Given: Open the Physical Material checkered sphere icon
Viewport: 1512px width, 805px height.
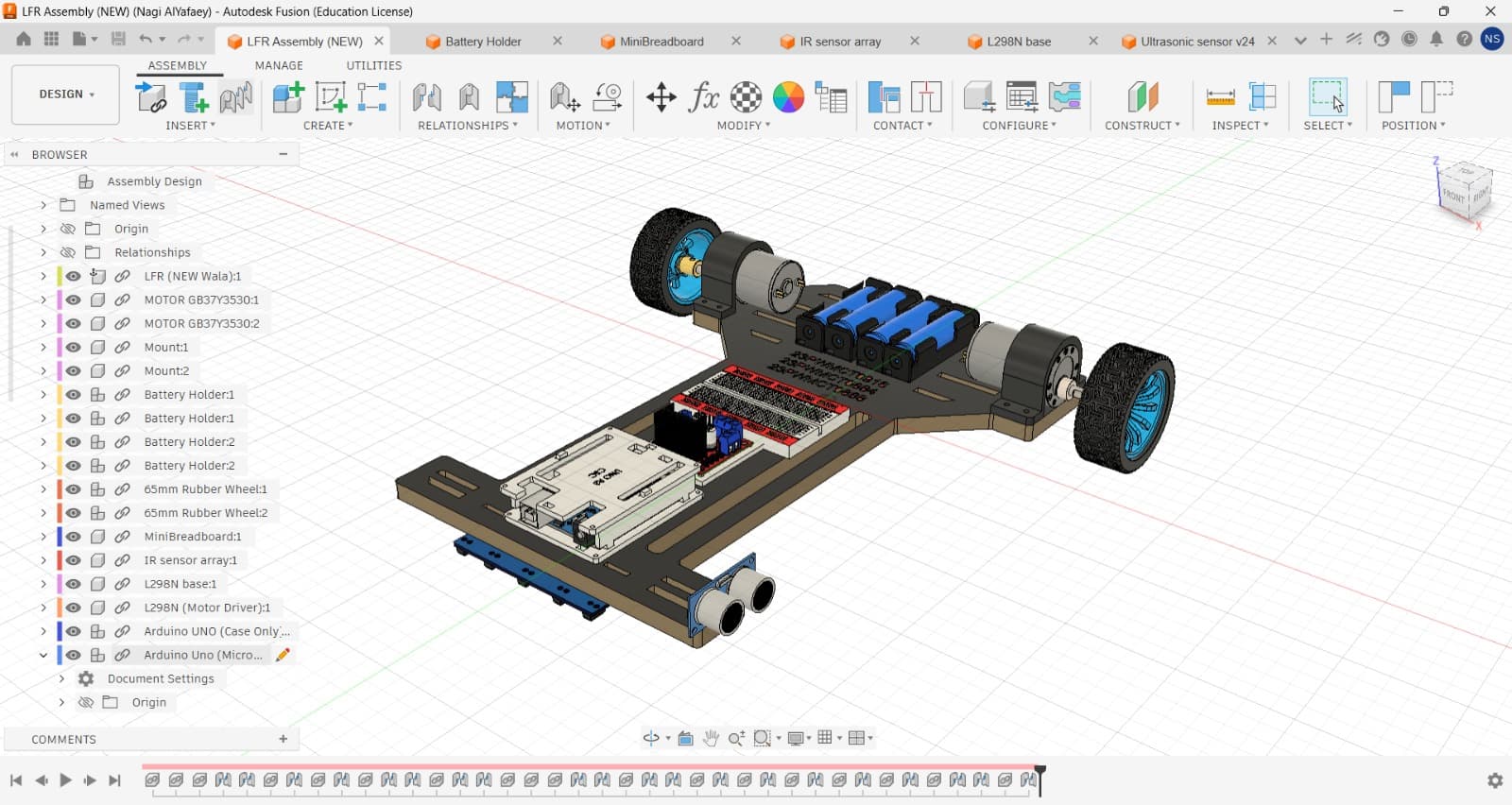Looking at the screenshot, I should tap(746, 97).
